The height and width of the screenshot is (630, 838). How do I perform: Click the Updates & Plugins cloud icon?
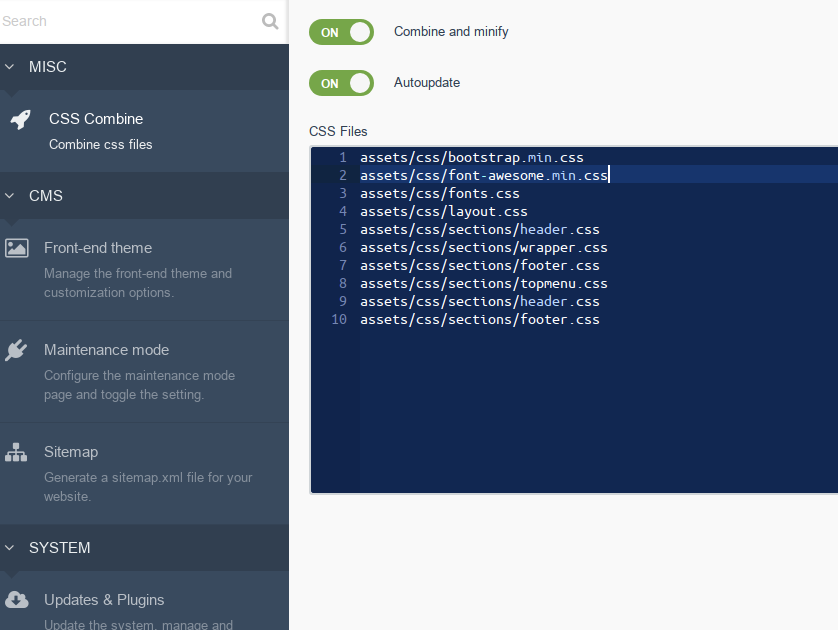[17, 600]
